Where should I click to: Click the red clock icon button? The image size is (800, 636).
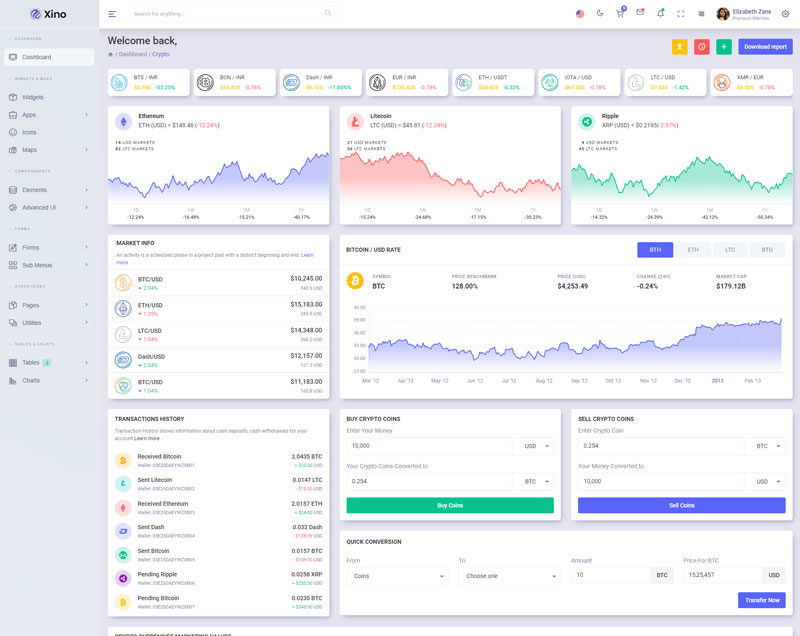pyautogui.click(x=702, y=47)
